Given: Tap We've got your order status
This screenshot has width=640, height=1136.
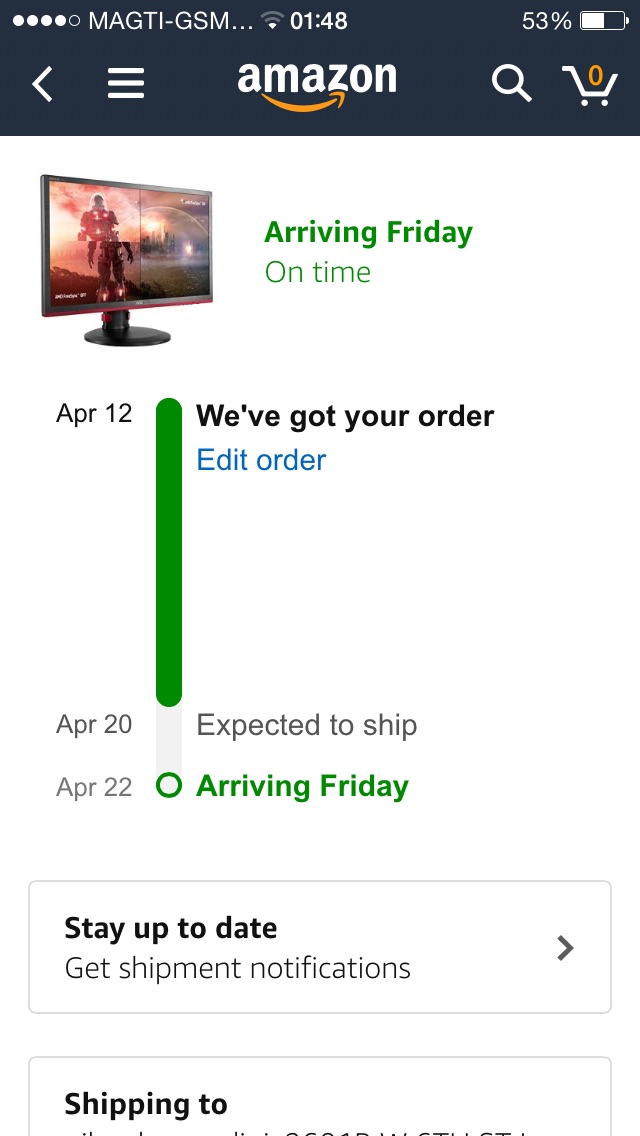Looking at the screenshot, I should 345,416.
